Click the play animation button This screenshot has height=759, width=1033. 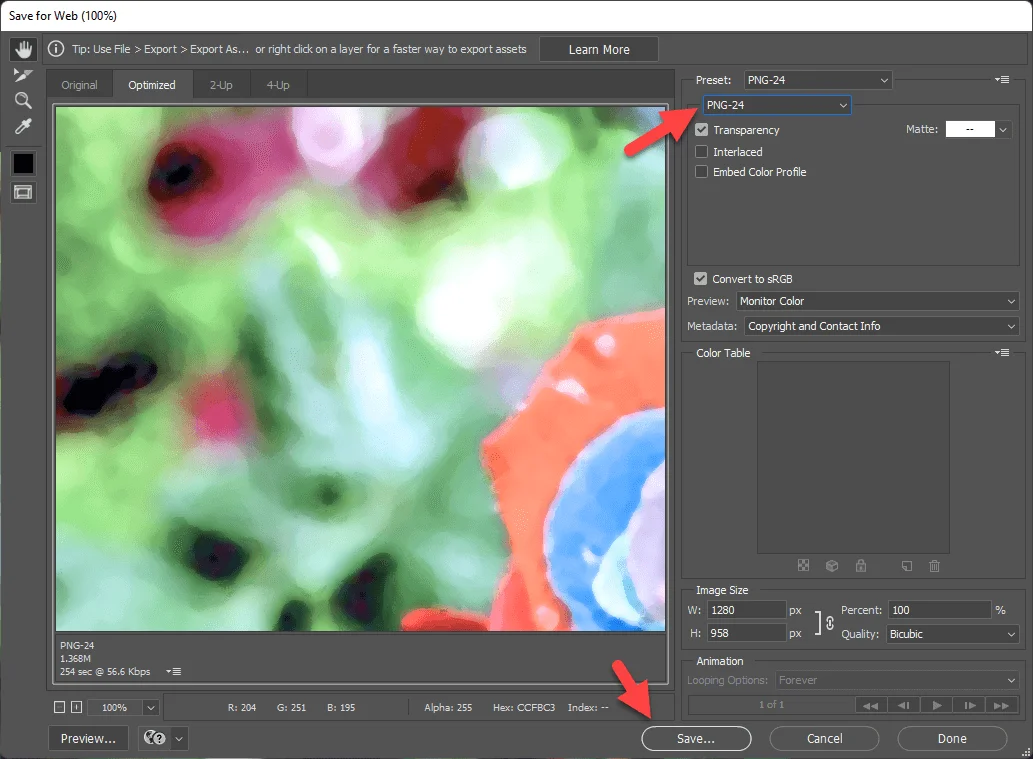tap(936, 705)
